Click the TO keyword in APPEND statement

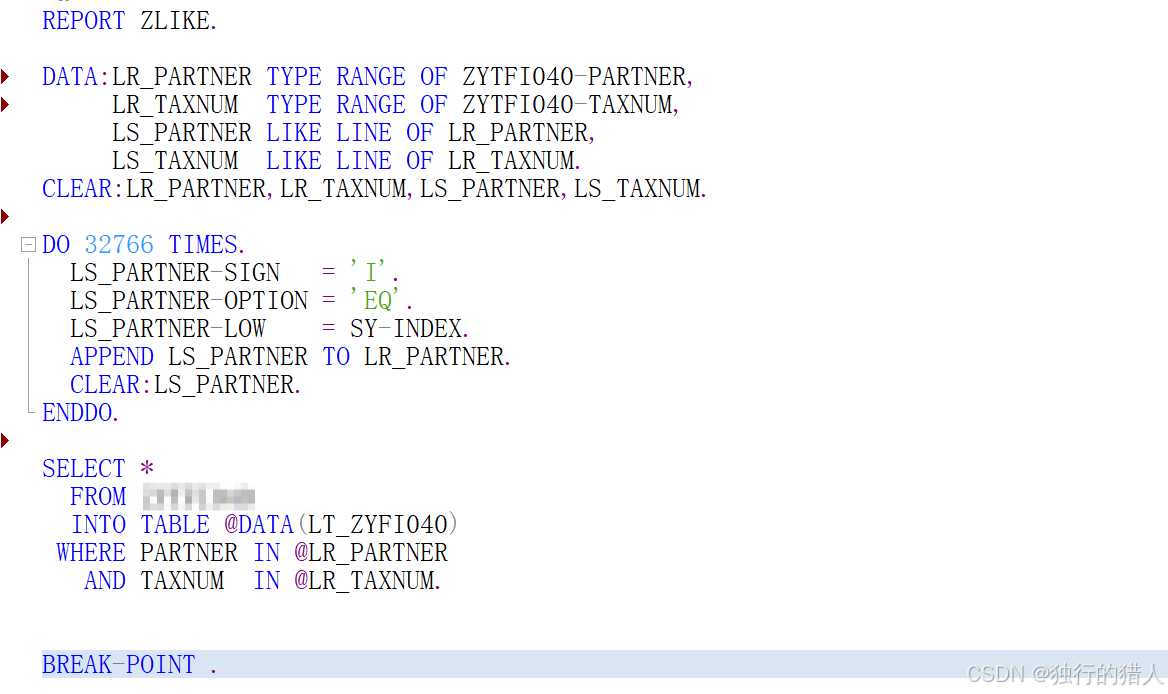pyautogui.click(x=336, y=357)
